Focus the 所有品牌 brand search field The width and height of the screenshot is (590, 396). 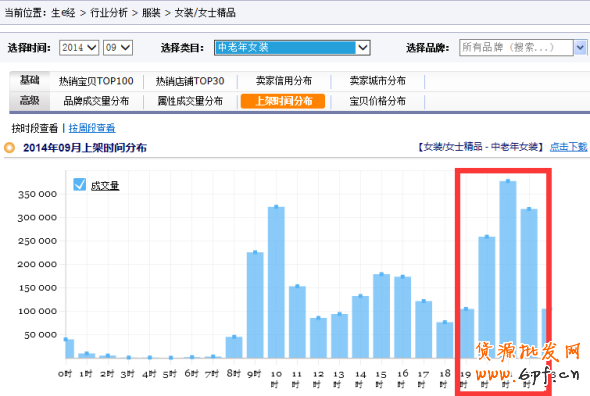coord(516,48)
